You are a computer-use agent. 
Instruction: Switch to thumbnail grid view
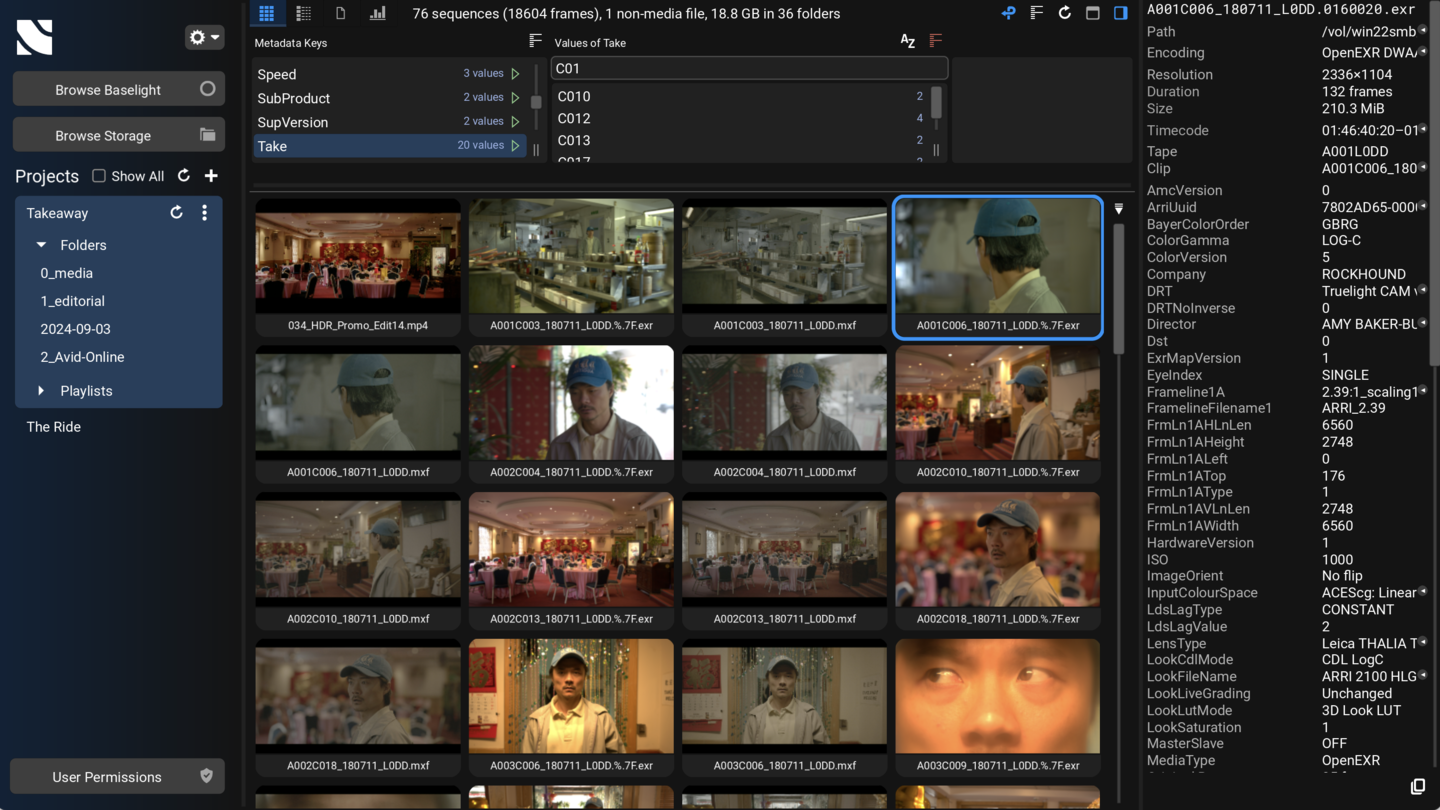point(266,14)
